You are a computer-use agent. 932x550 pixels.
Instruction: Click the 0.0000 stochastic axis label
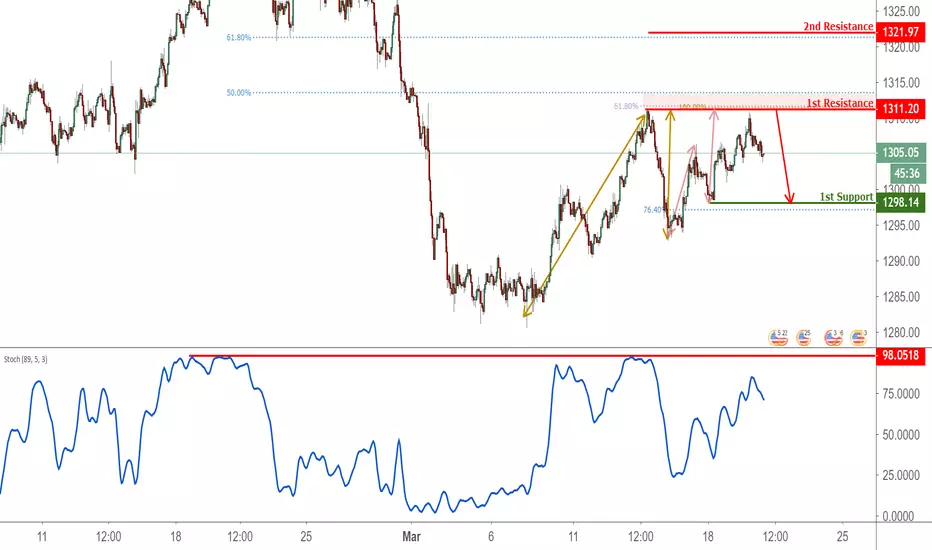coord(899,516)
